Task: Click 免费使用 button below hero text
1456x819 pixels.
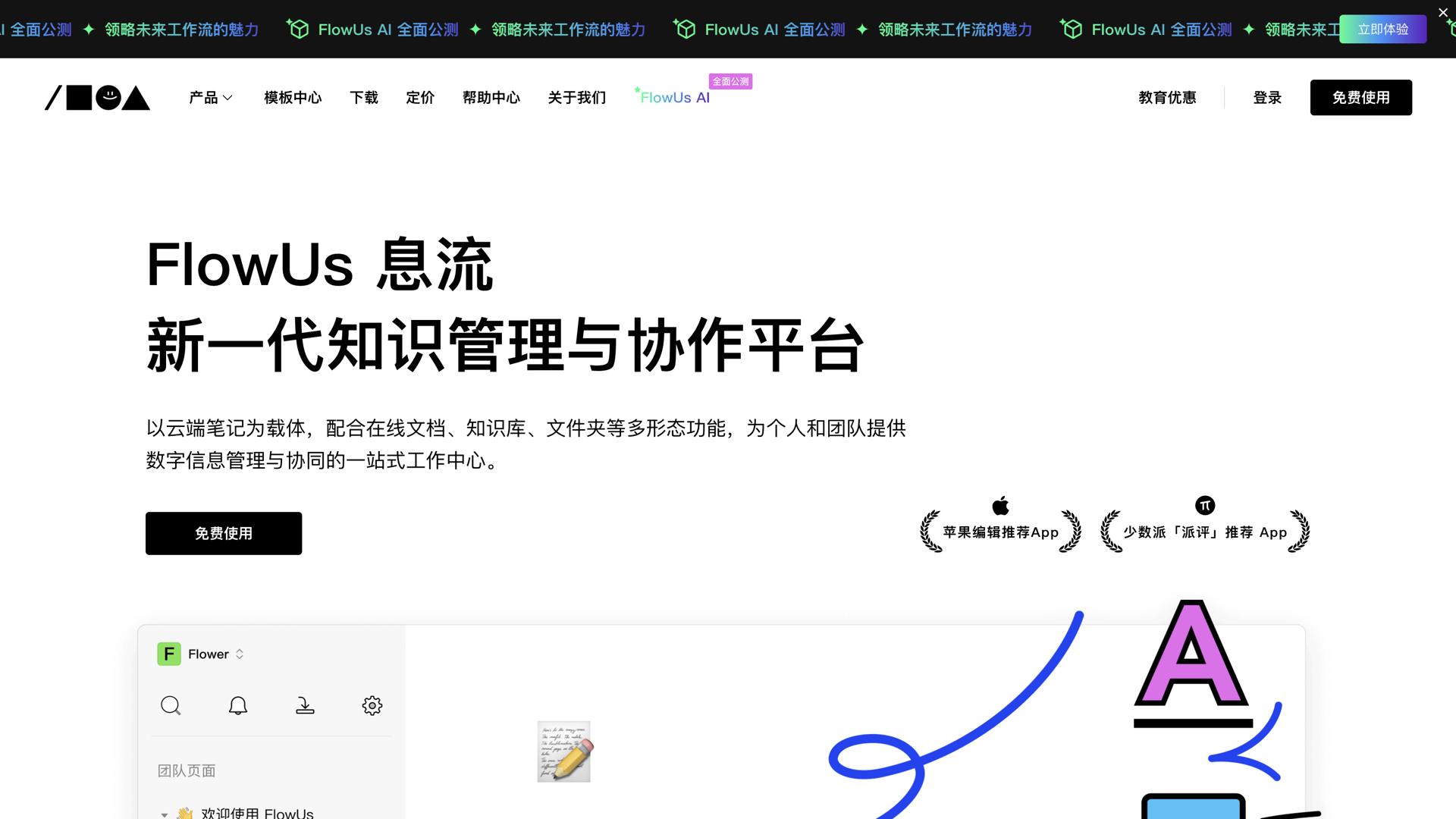Action: click(x=224, y=533)
